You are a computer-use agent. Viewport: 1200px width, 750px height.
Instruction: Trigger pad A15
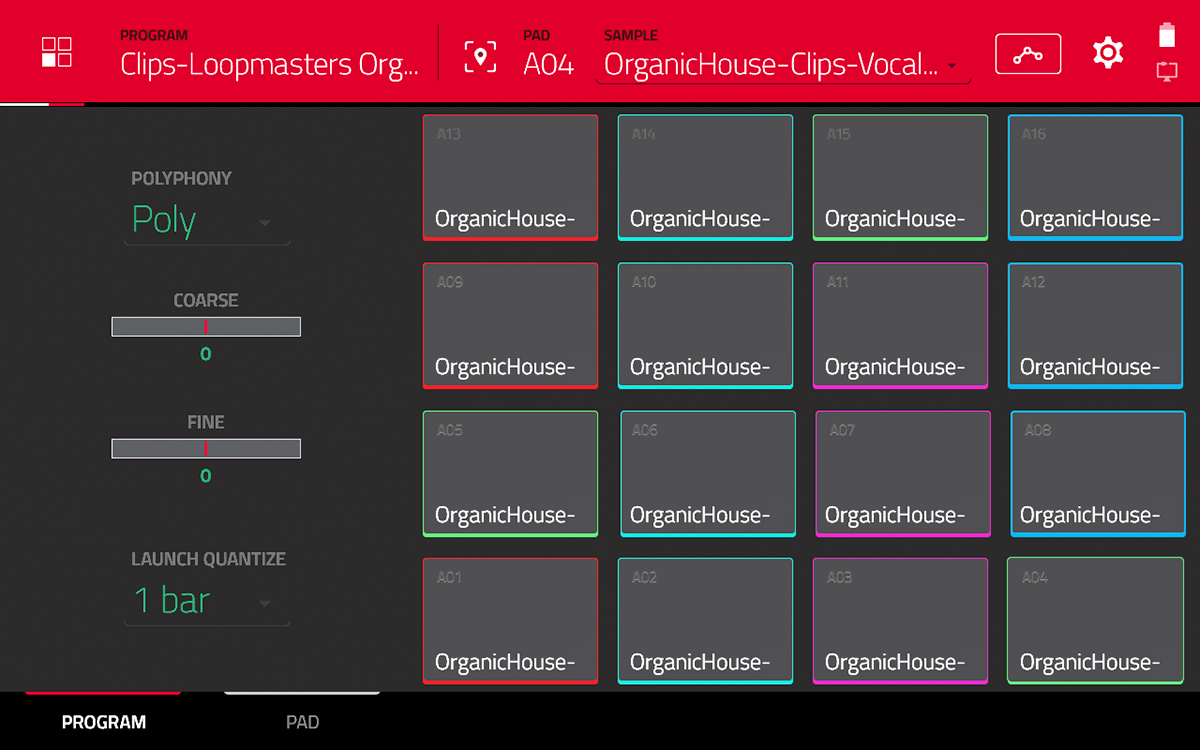(x=900, y=177)
